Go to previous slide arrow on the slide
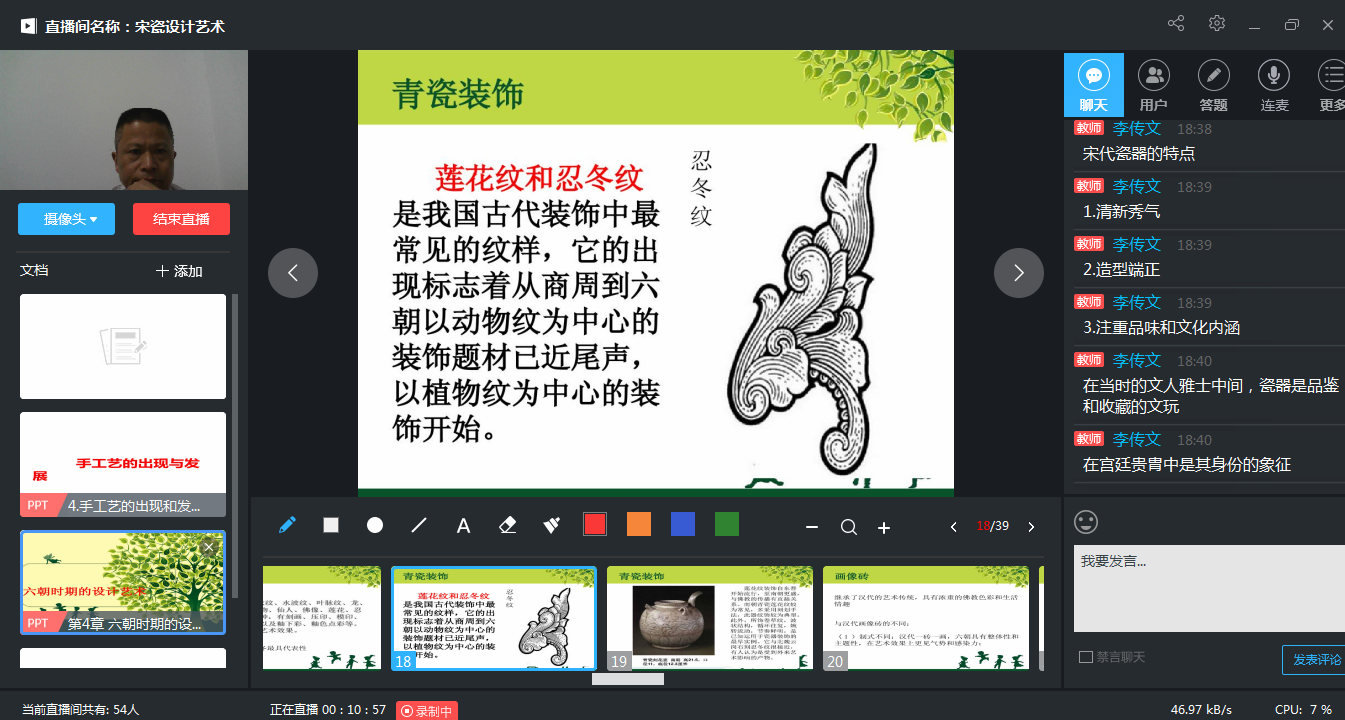The height and width of the screenshot is (720, 1345). pos(293,273)
